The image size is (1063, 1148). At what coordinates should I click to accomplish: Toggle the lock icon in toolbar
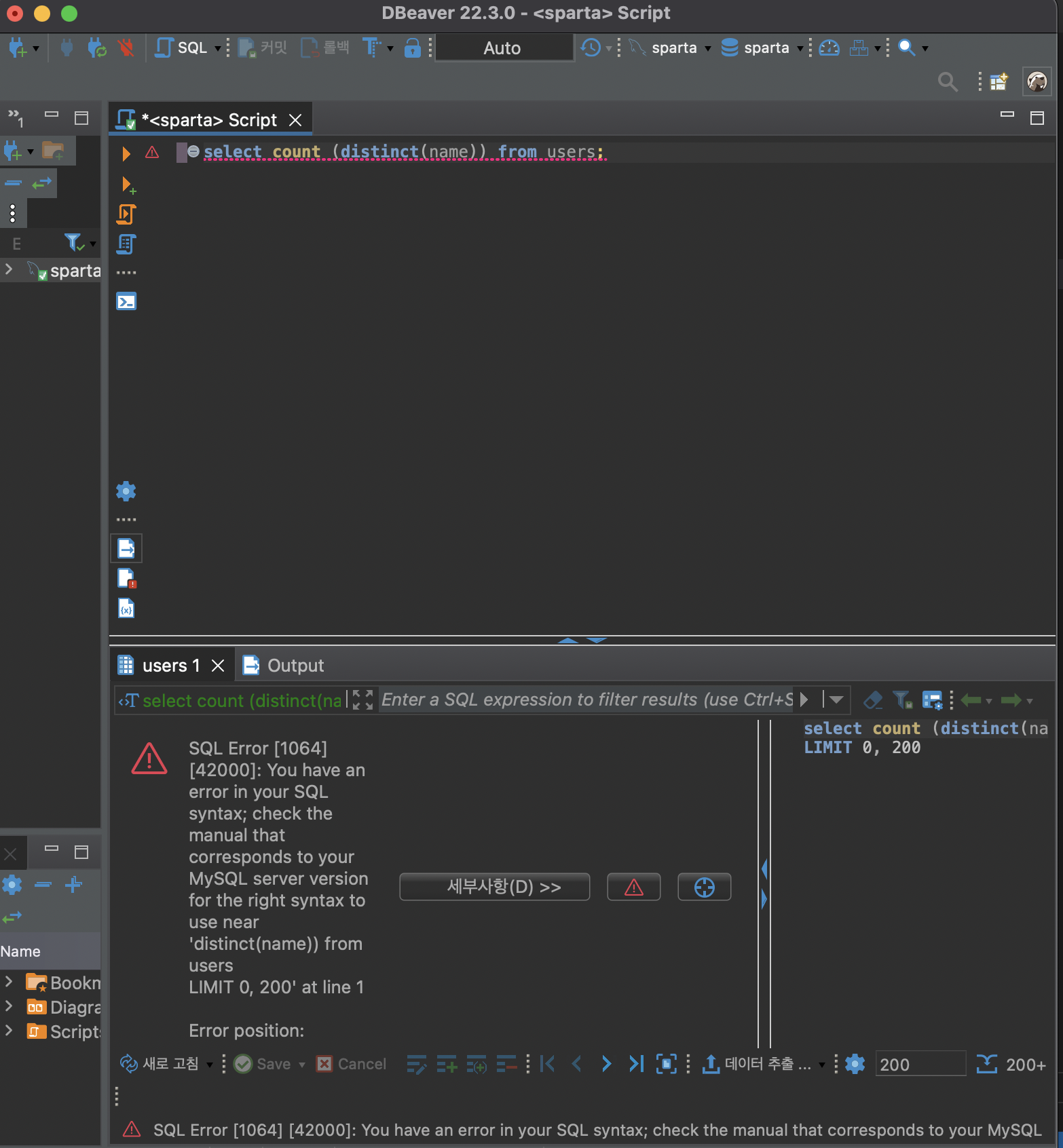[412, 48]
